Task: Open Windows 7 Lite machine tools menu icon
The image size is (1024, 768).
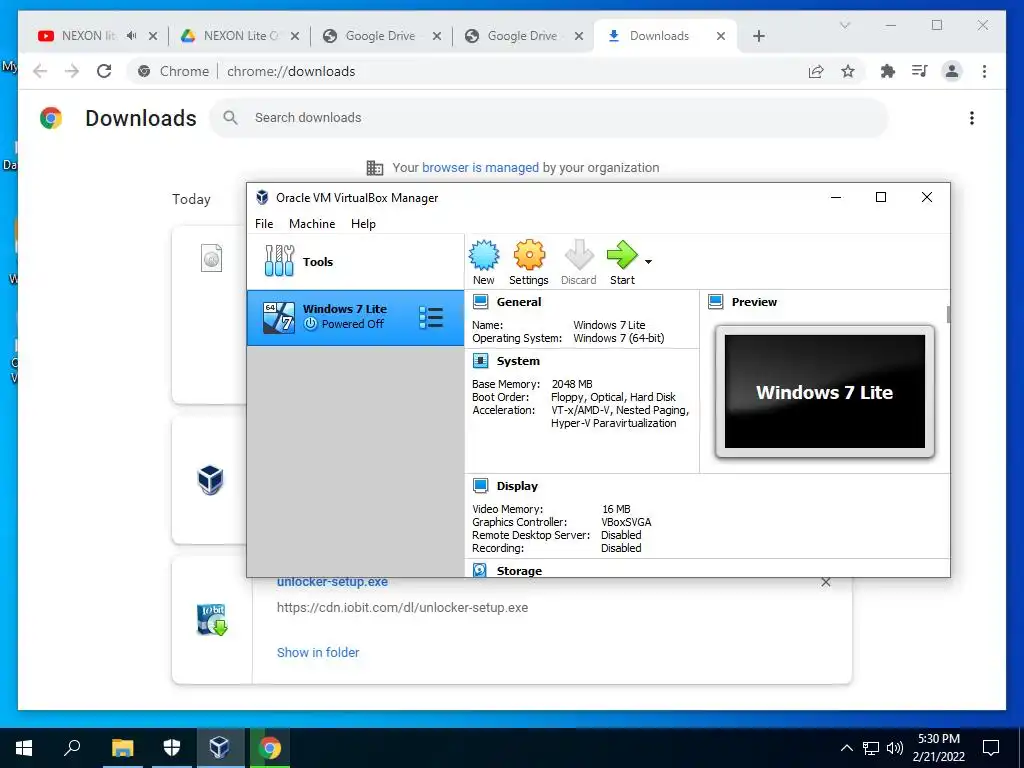Action: pos(431,317)
